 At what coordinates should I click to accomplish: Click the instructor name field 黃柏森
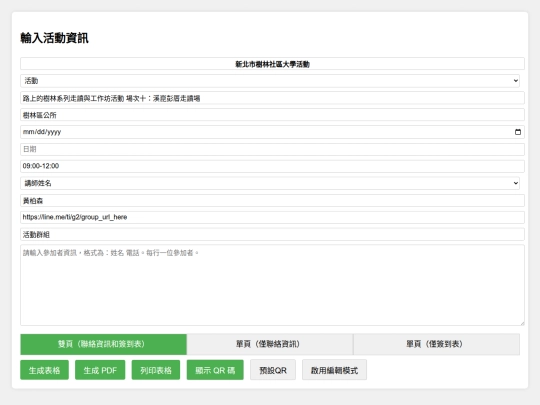272,200
